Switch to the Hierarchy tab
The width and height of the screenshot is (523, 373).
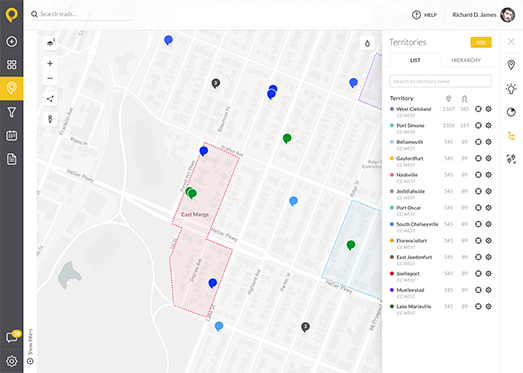point(466,60)
